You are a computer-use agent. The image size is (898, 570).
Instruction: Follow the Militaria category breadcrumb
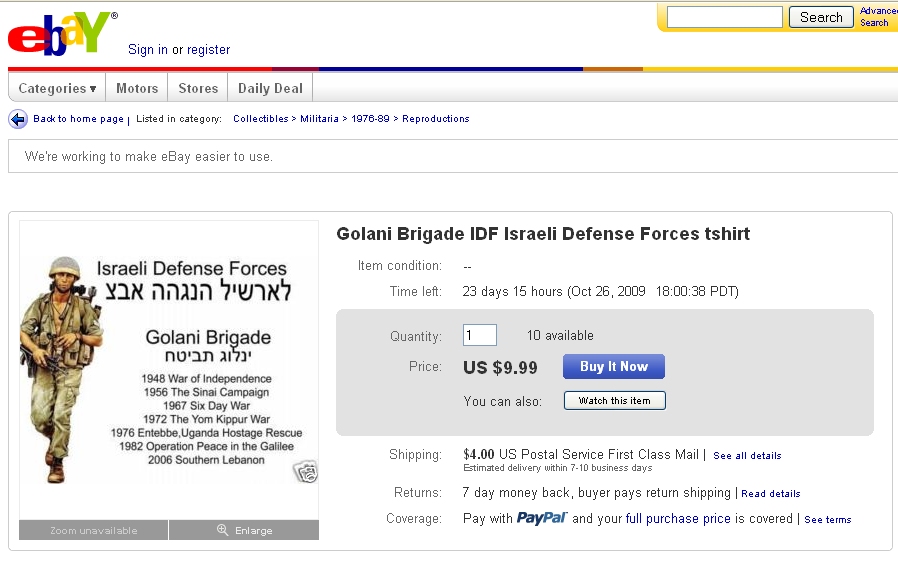[x=322, y=119]
